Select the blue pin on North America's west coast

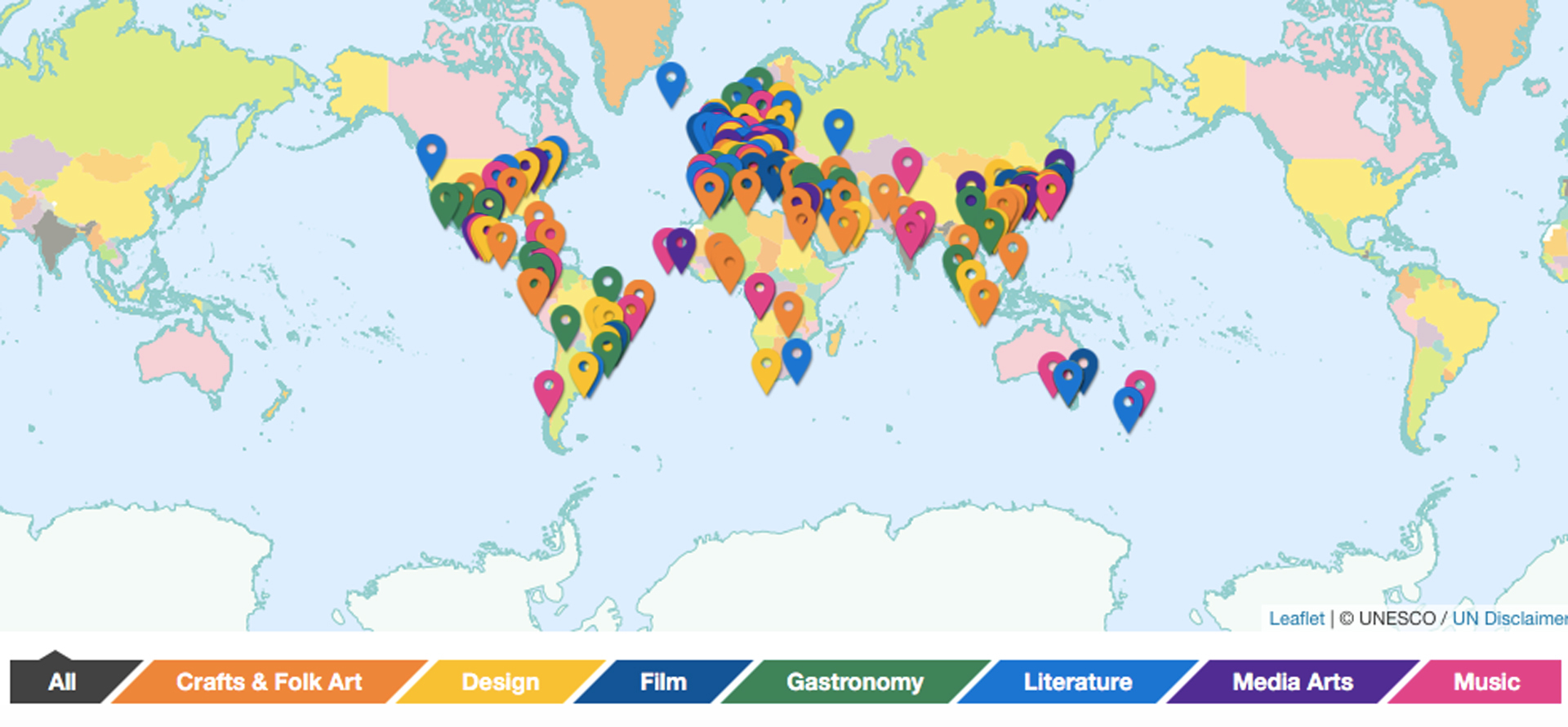[431, 155]
